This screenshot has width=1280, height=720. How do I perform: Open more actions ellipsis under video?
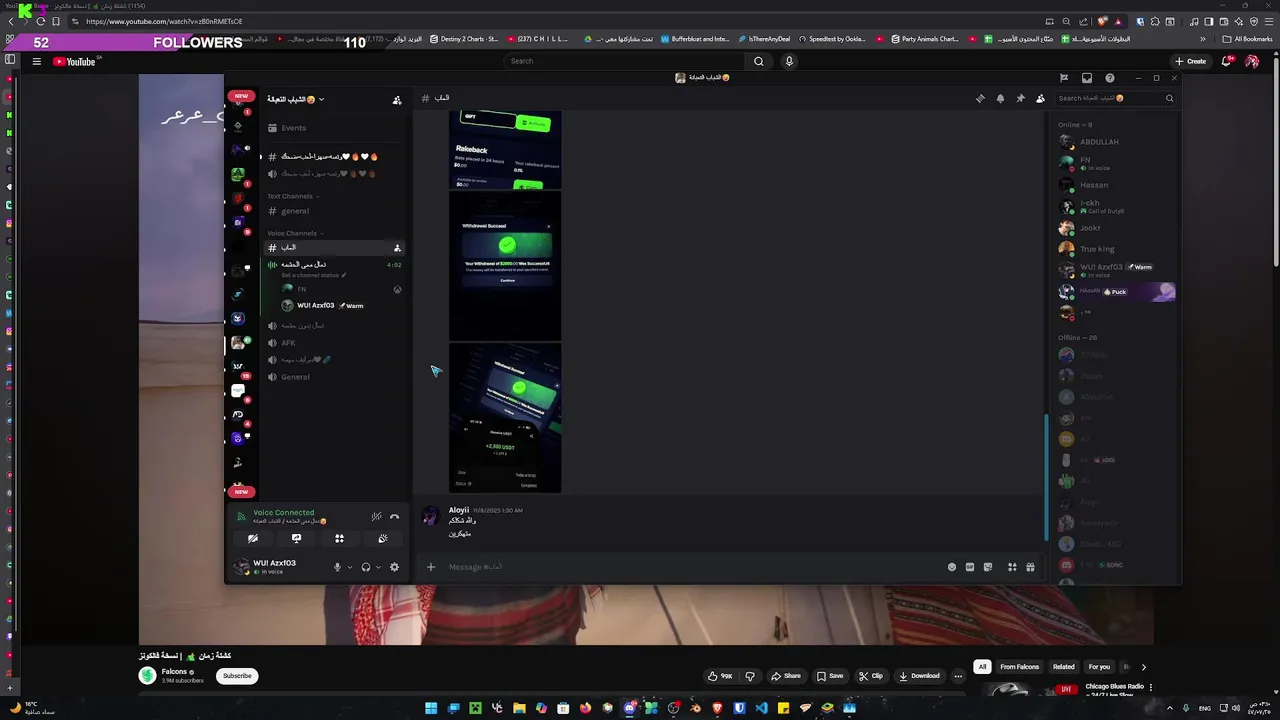(x=958, y=676)
